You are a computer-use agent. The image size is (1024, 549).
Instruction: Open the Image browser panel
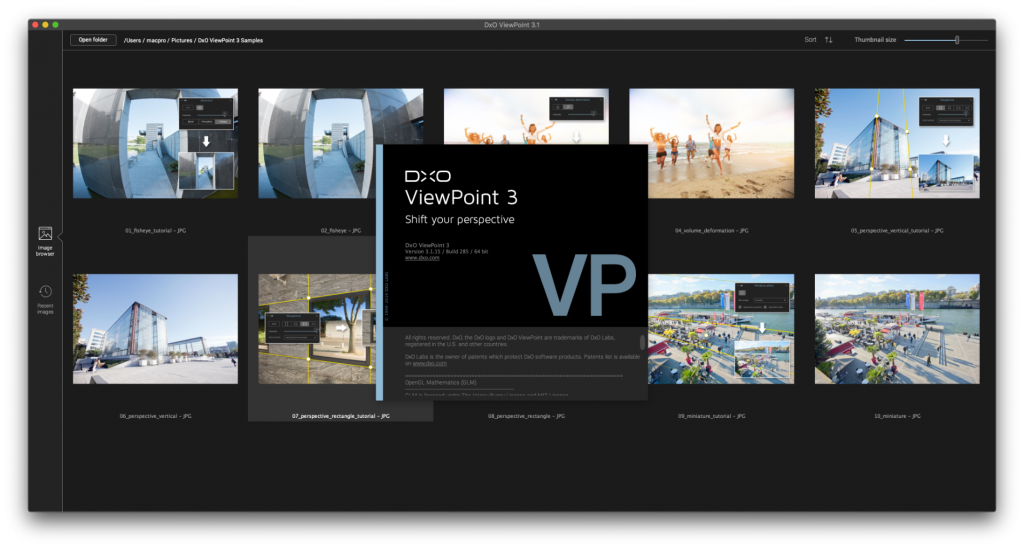(45, 241)
